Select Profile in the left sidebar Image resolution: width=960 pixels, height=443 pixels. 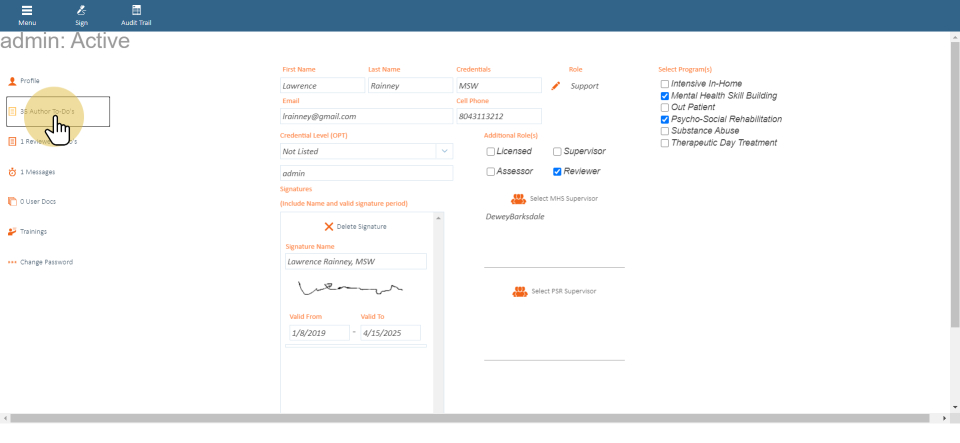[x=30, y=81]
